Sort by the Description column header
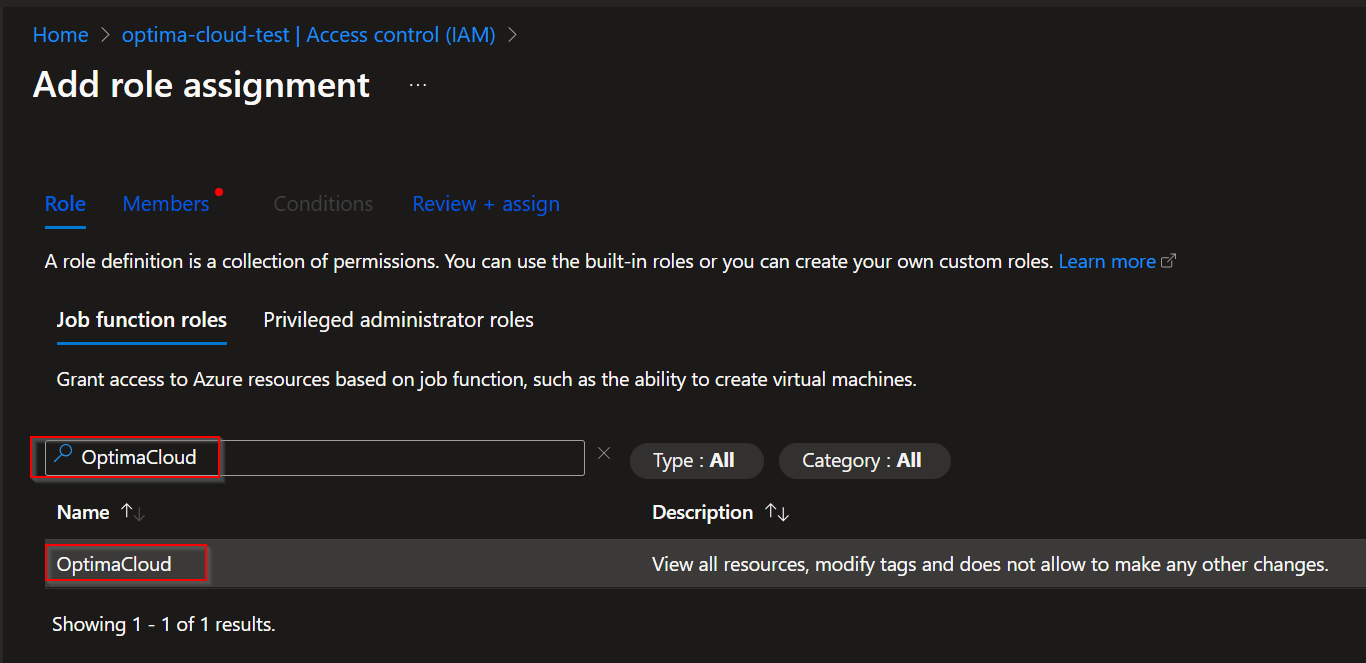The height and width of the screenshot is (663, 1366). pyautogui.click(x=702, y=512)
